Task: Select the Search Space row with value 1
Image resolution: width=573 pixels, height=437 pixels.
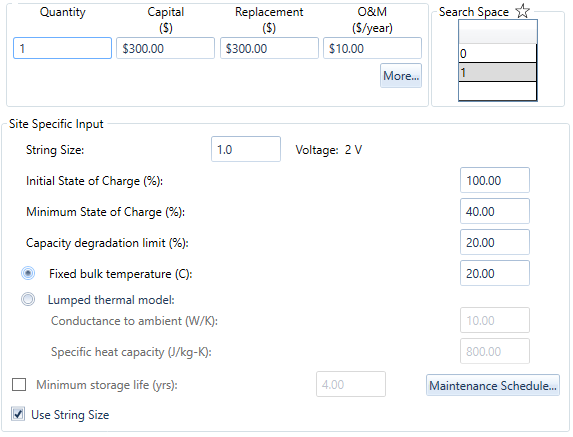Action: pos(498,72)
